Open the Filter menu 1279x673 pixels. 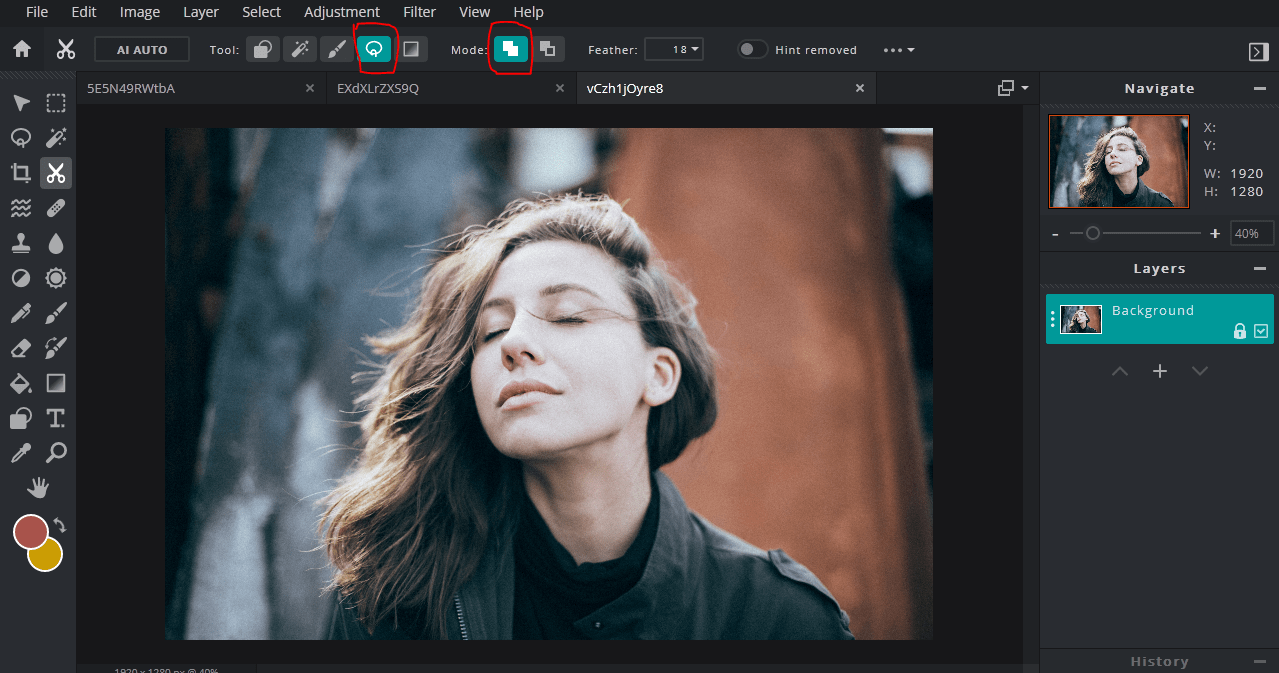coord(419,12)
